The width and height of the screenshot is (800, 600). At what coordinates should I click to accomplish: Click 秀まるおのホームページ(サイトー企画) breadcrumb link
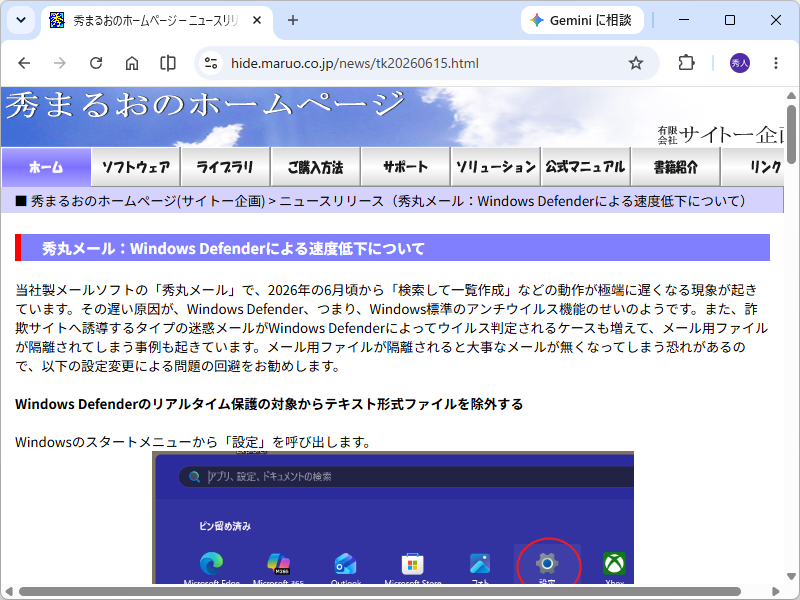click(148, 201)
